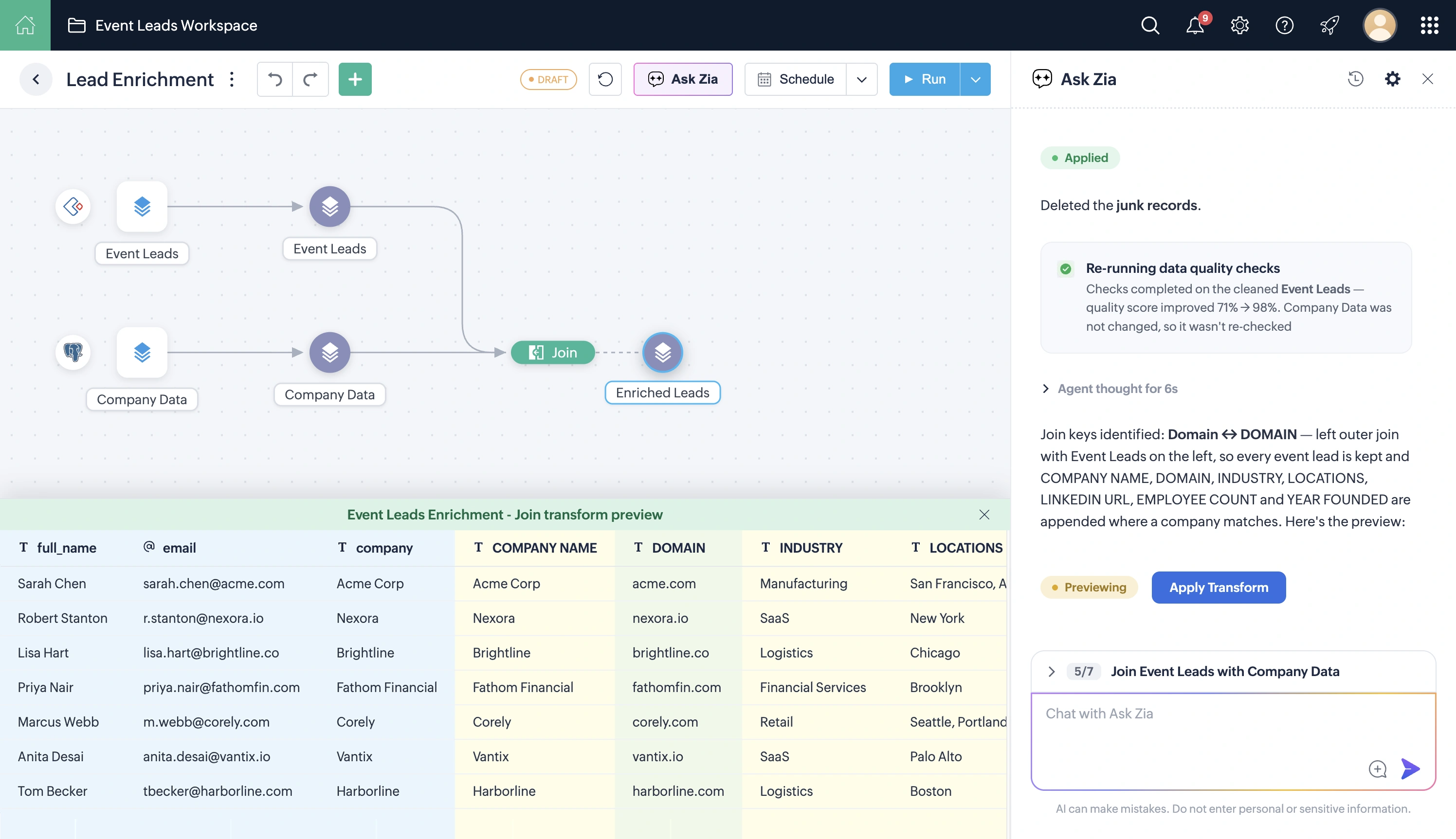Open the Ask Zia panel settings gear
Viewport: 1456px width, 839px height.
point(1392,79)
